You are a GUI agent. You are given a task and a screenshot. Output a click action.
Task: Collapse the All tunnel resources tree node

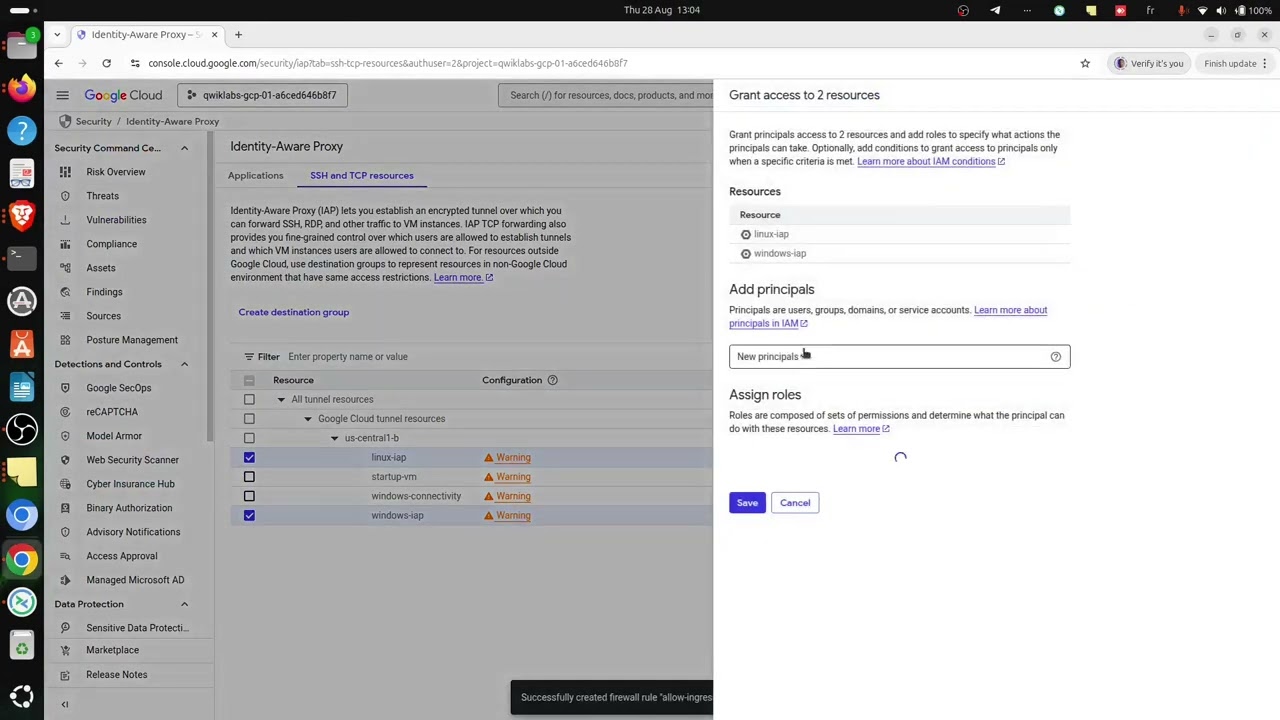pyautogui.click(x=281, y=399)
